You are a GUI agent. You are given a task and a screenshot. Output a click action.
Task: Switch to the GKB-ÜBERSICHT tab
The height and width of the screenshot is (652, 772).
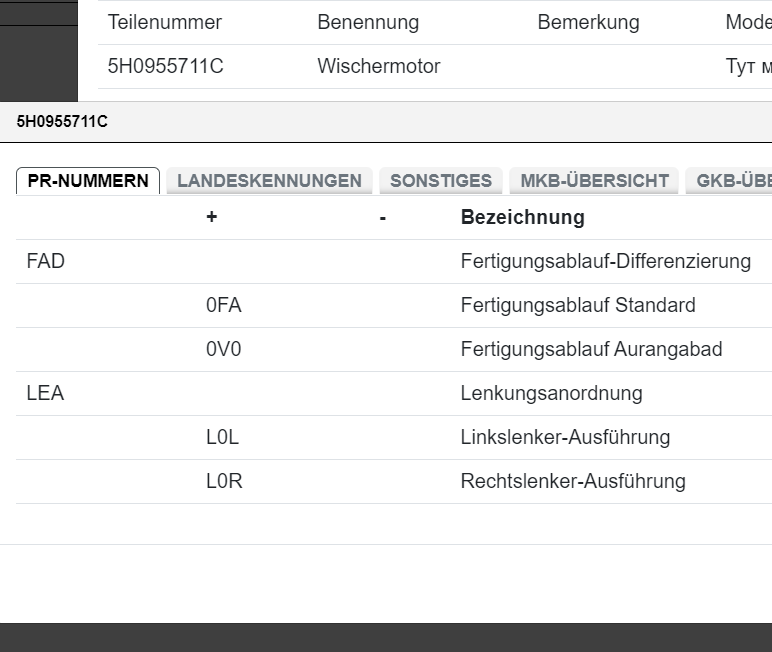coord(732,181)
